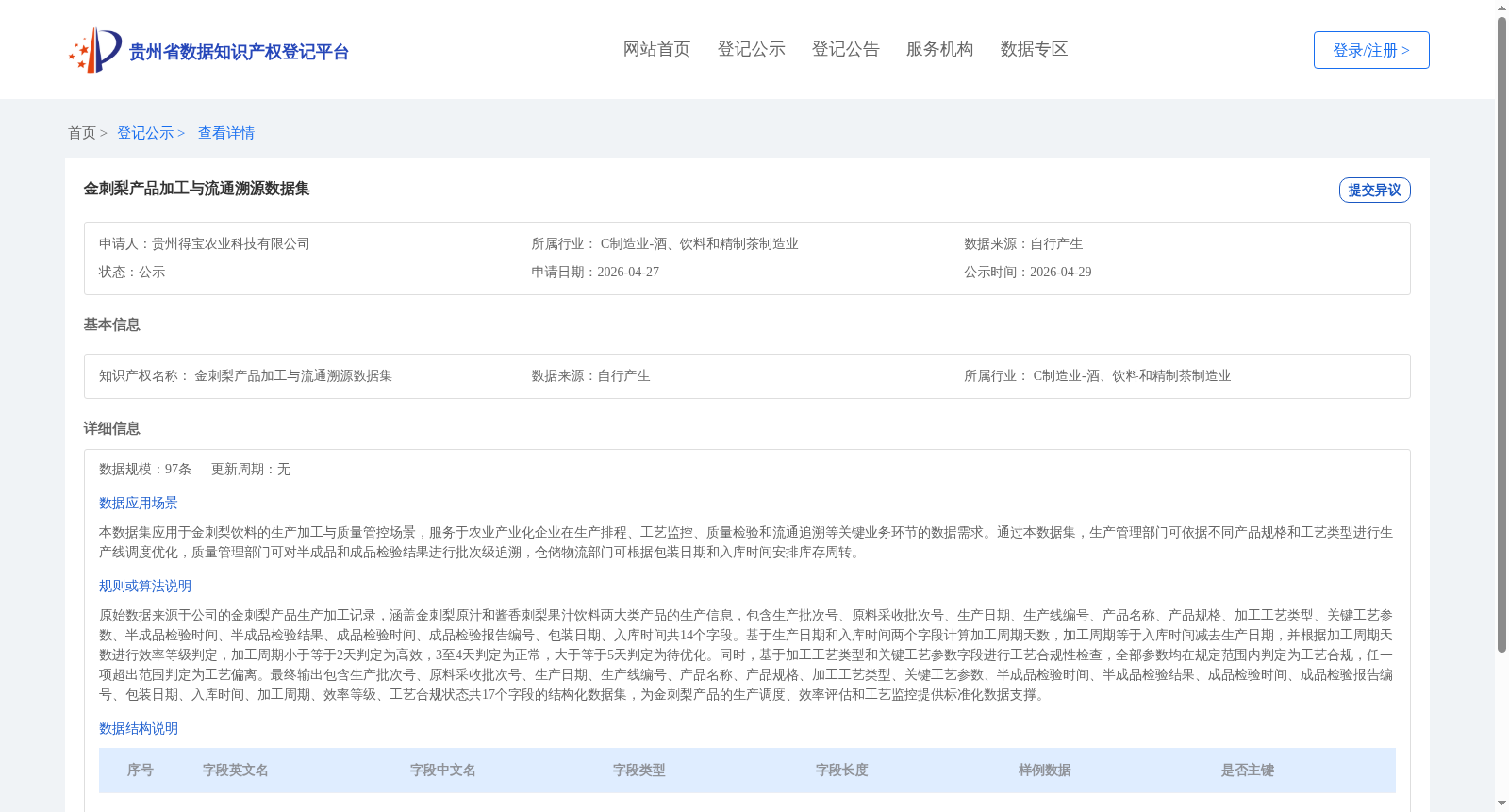Click the 登录/注册 button
1509x812 pixels.
click(1371, 50)
